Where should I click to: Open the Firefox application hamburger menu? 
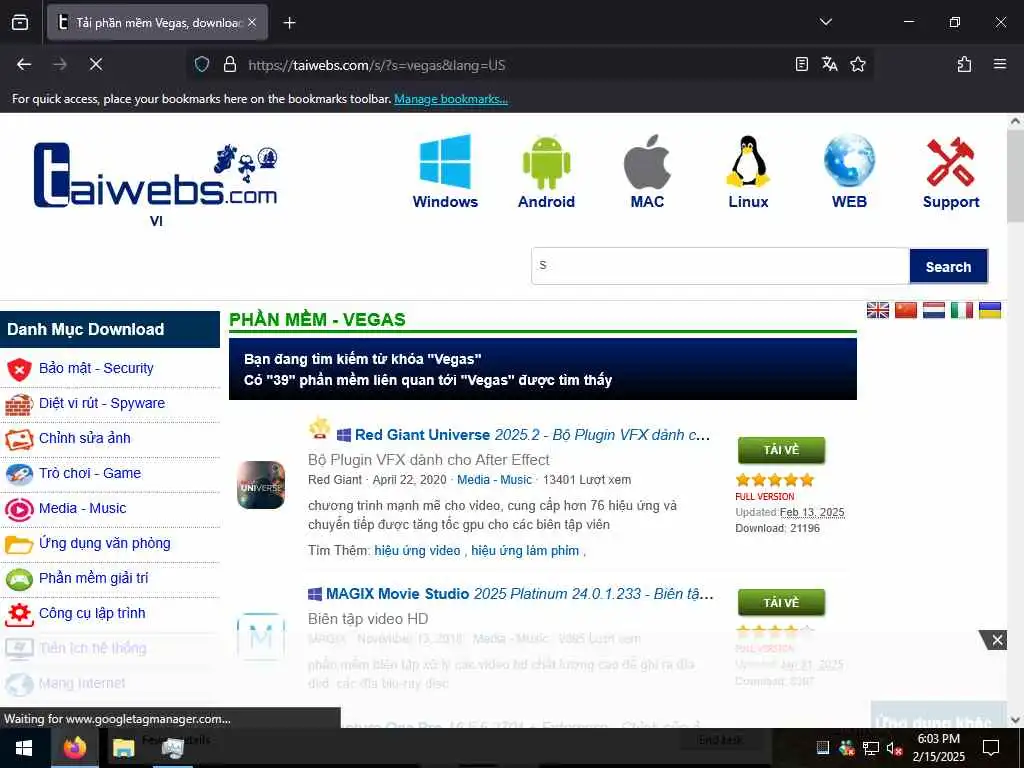(1000, 64)
